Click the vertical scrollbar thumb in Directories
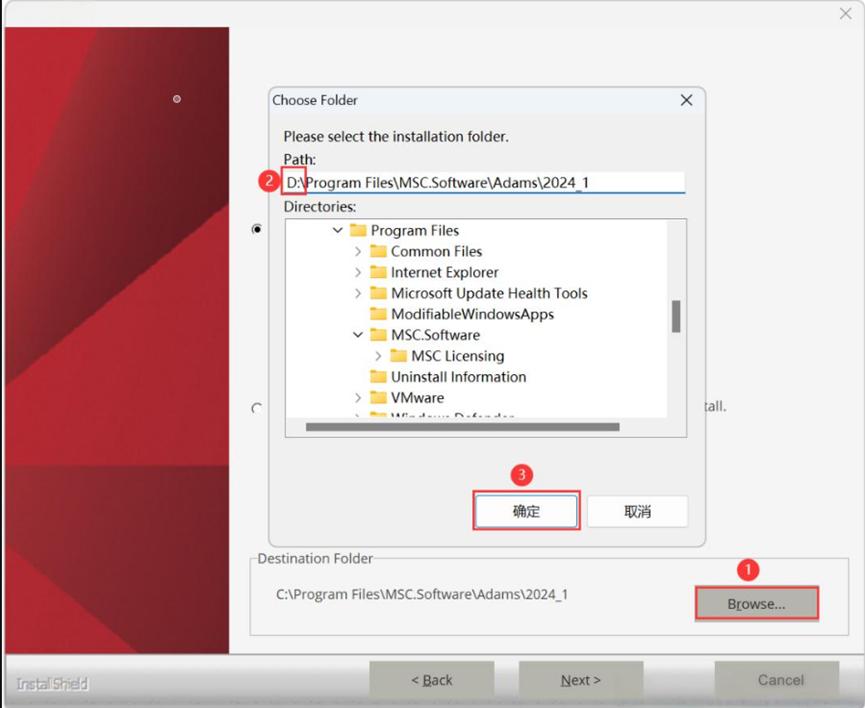 point(676,317)
